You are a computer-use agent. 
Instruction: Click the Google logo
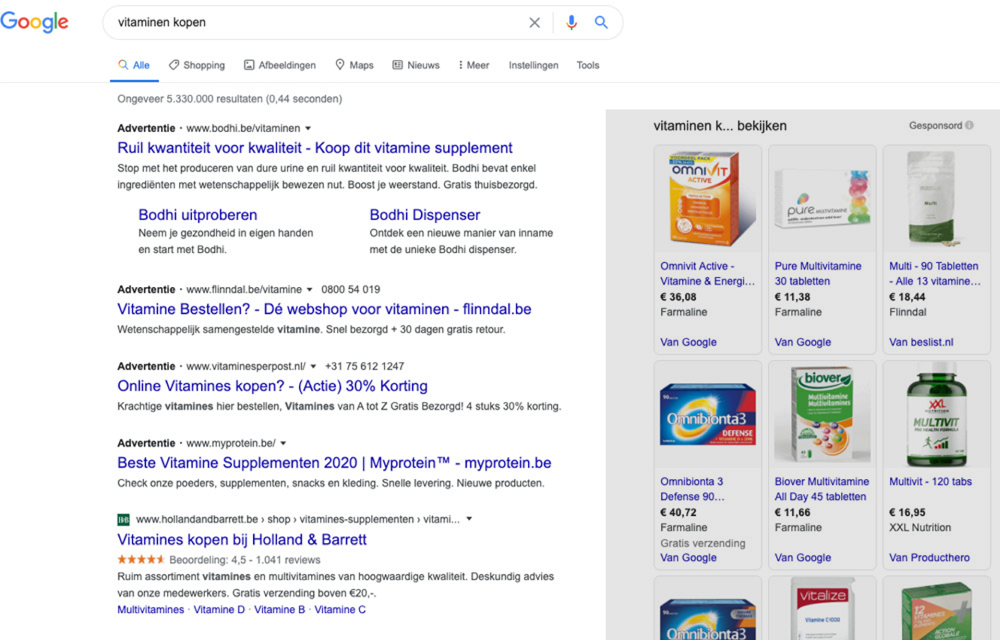(x=34, y=22)
